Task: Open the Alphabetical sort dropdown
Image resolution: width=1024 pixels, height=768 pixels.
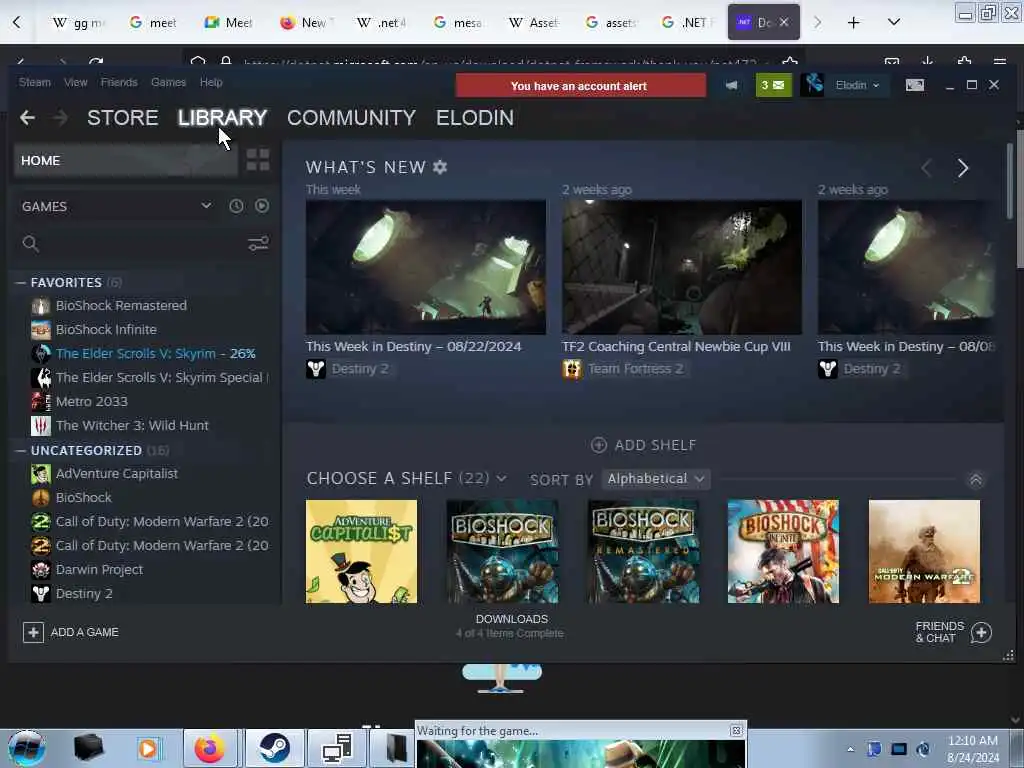Action: [656, 479]
